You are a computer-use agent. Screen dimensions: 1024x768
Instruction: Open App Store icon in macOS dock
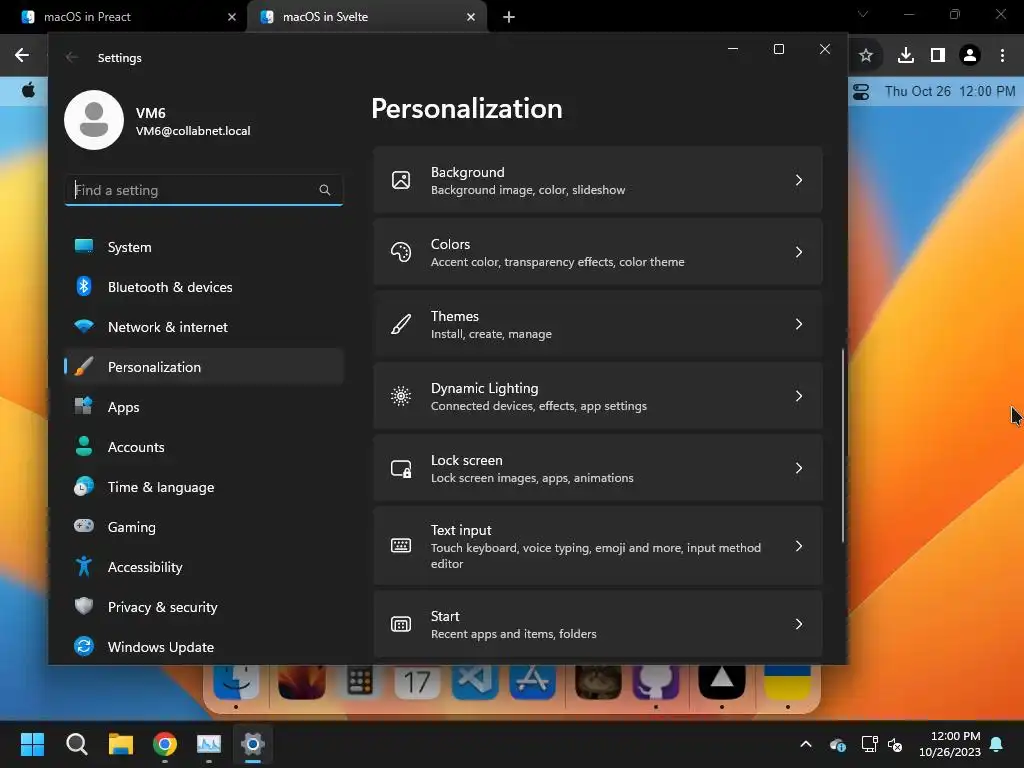click(x=533, y=682)
